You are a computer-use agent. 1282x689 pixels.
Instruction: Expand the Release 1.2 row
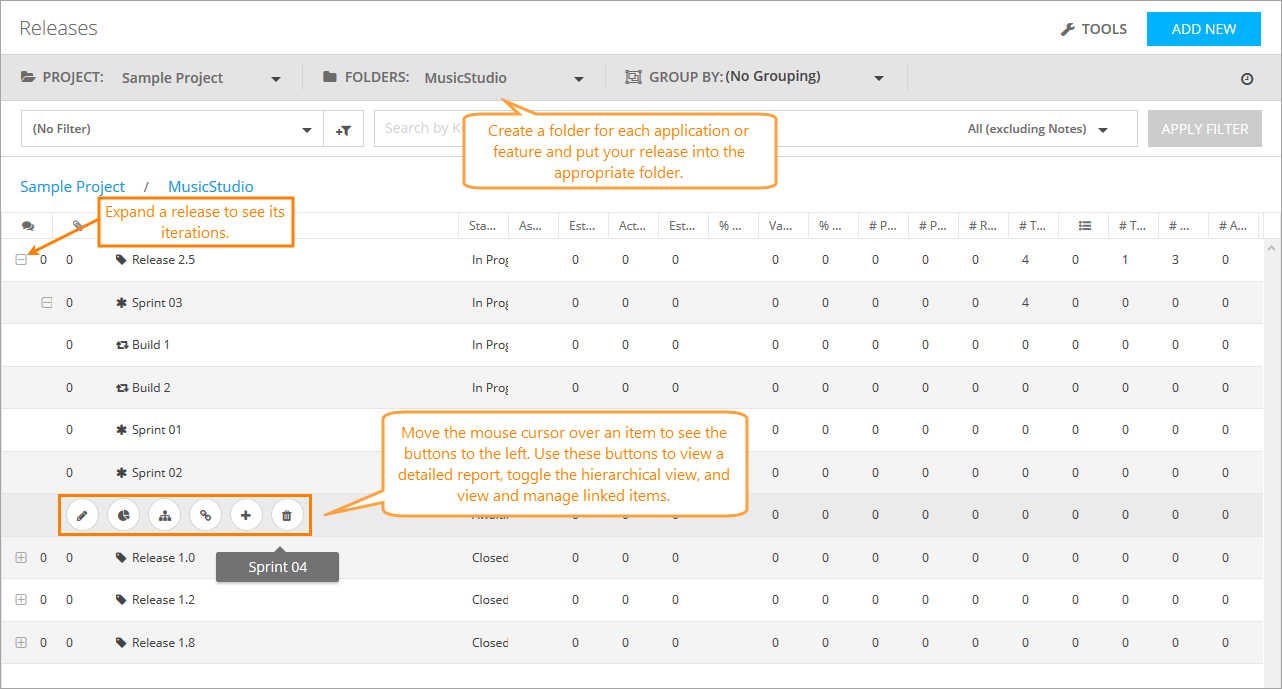click(21, 600)
